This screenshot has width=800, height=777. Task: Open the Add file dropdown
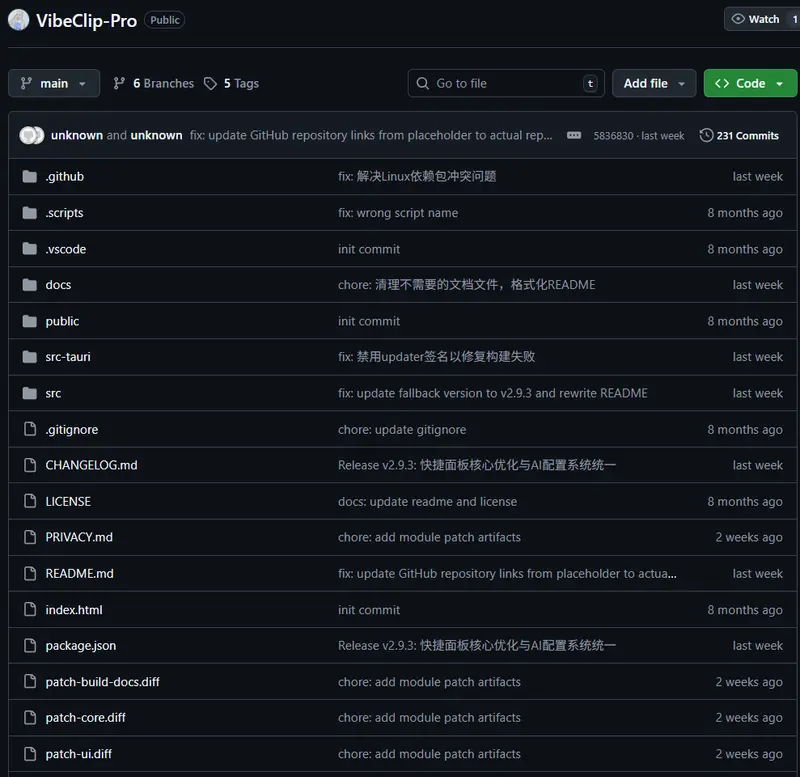coord(654,84)
